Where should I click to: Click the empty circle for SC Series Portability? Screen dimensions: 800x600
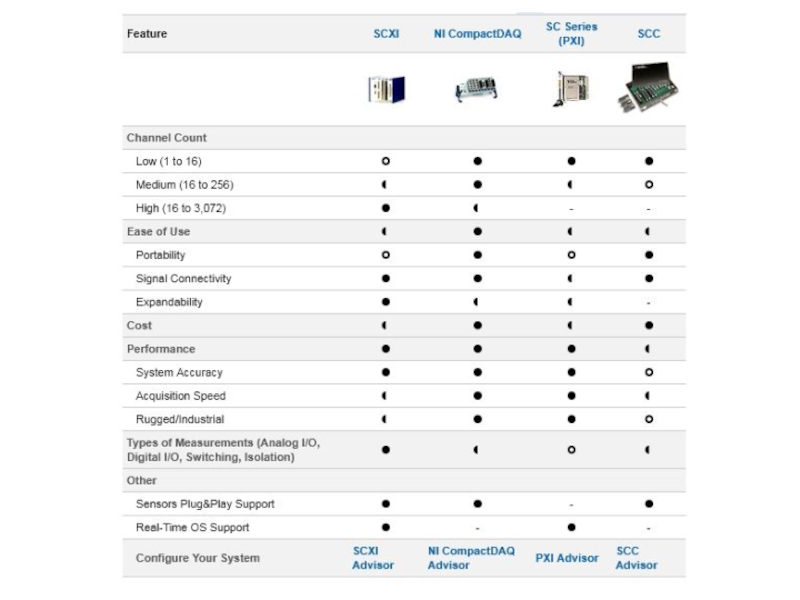pyautogui.click(x=571, y=255)
